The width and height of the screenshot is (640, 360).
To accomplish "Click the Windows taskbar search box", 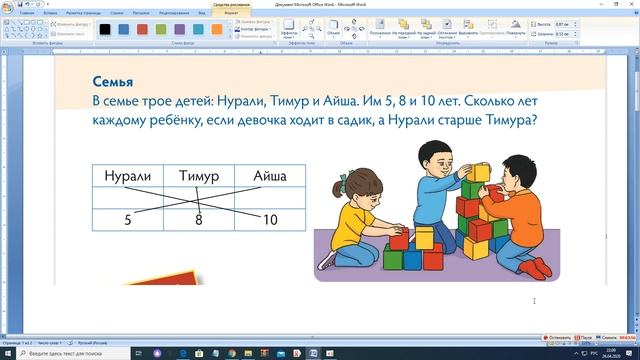I will tap(73, 353).
